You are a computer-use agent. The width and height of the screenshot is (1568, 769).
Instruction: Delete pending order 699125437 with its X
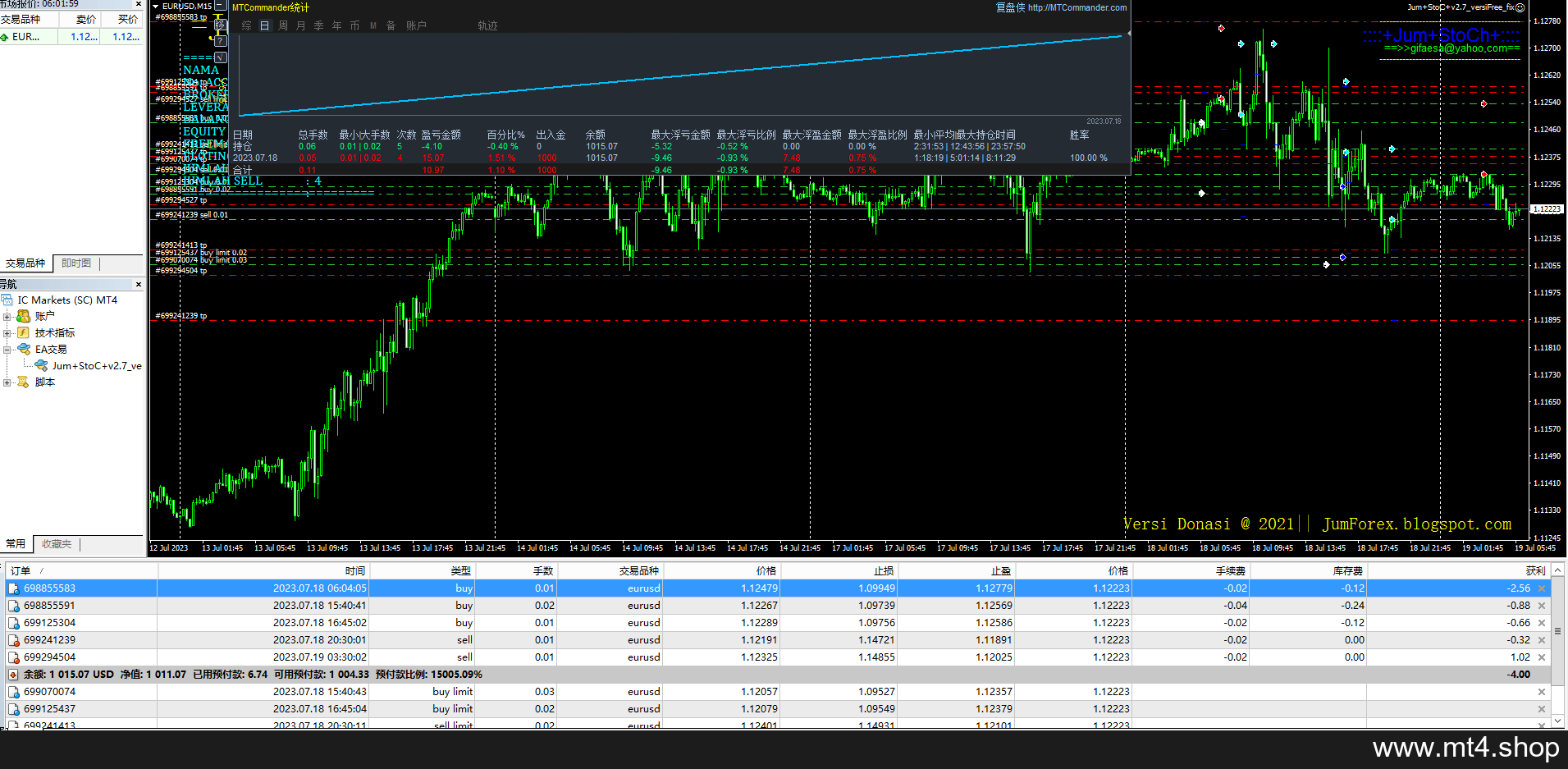pos(1542,709)
